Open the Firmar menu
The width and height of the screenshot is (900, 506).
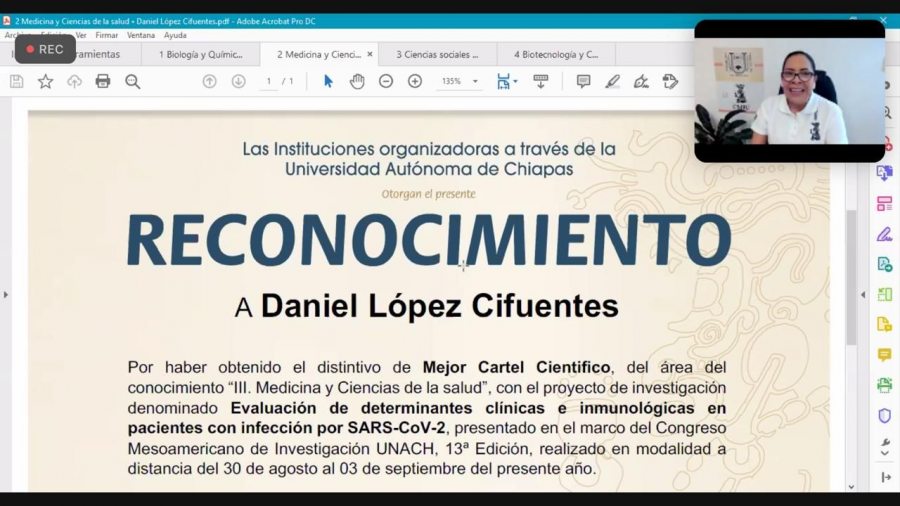(x=106, y=35)
